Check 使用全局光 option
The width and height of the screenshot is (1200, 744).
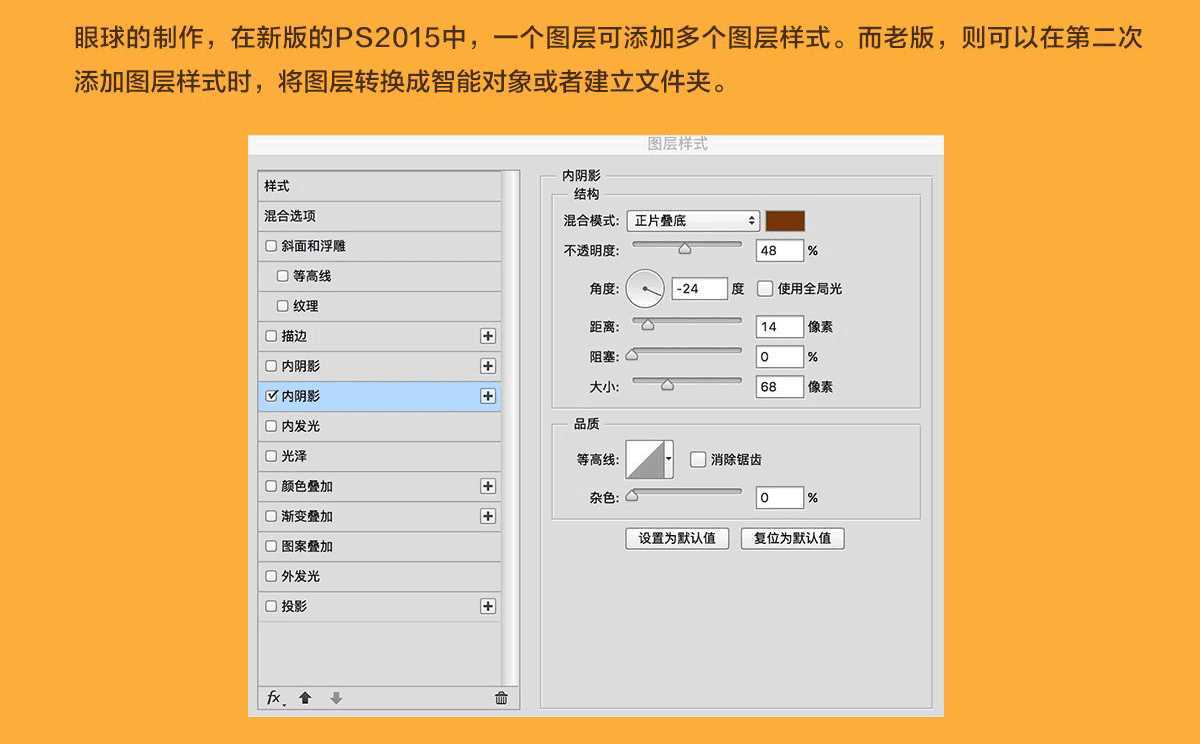[x=765, y=289]
